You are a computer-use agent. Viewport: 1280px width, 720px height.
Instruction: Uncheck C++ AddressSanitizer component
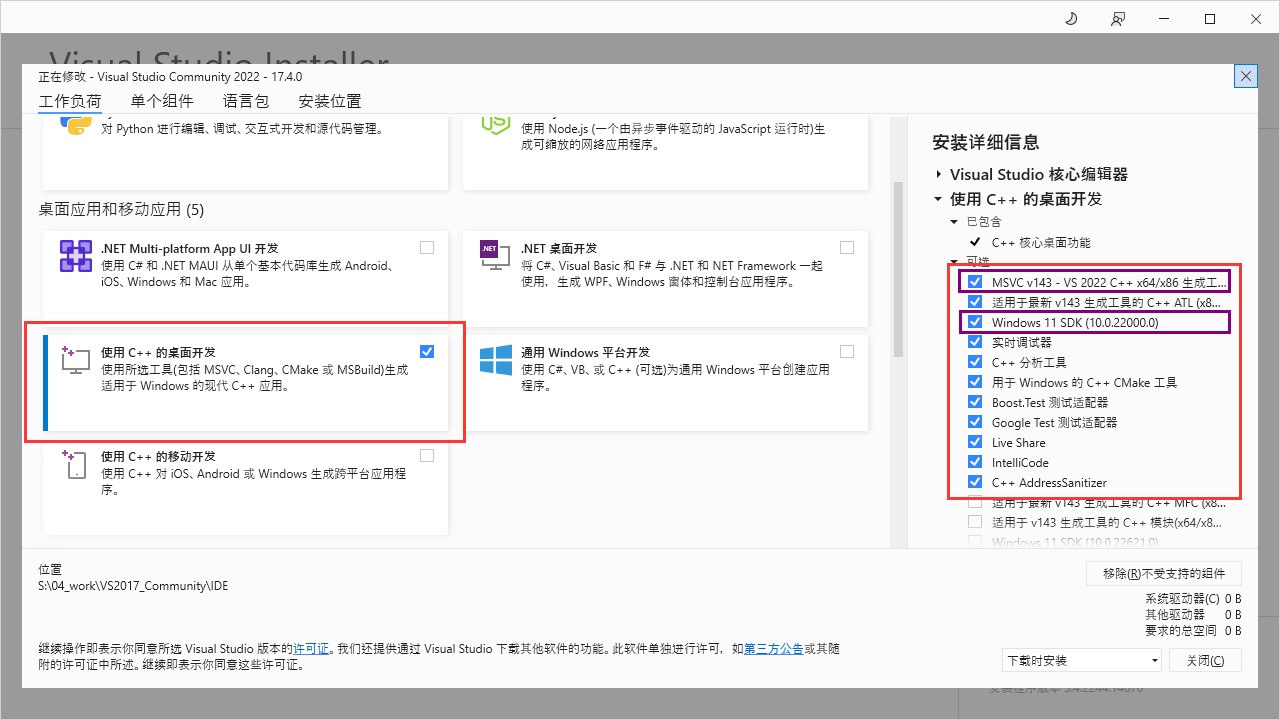pyautogui.click(x=975, y=482)
